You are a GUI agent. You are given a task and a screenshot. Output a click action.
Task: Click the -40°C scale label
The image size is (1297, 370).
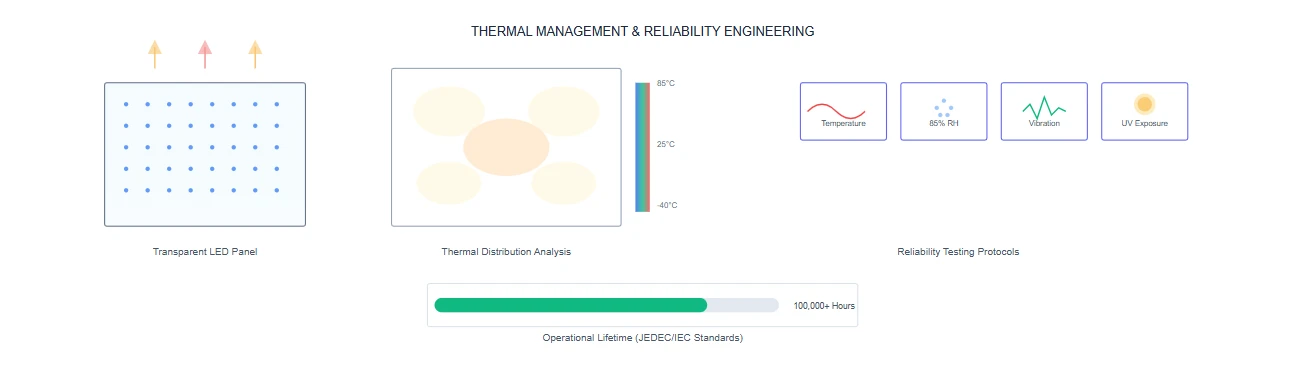tap(667, 205)
